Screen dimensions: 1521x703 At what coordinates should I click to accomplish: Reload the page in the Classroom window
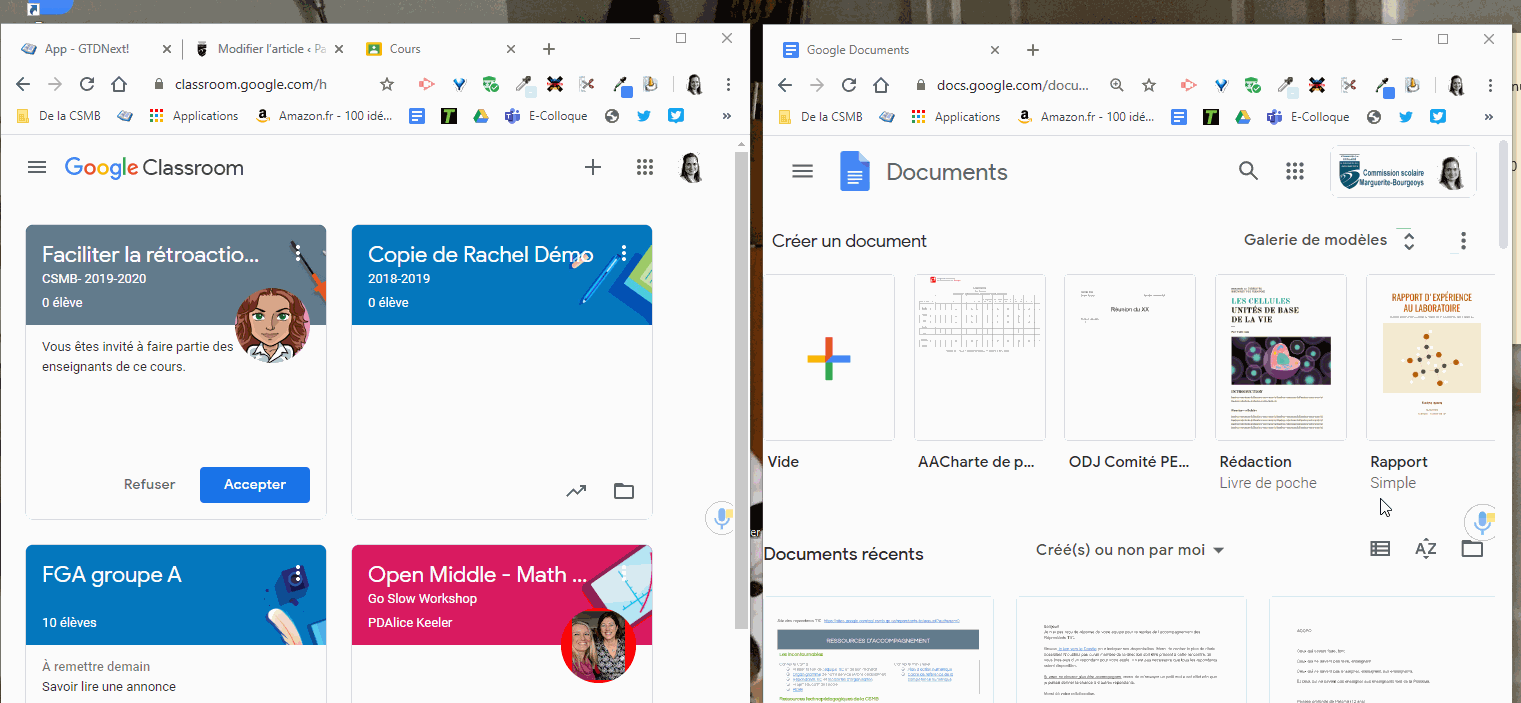point(87,84)
